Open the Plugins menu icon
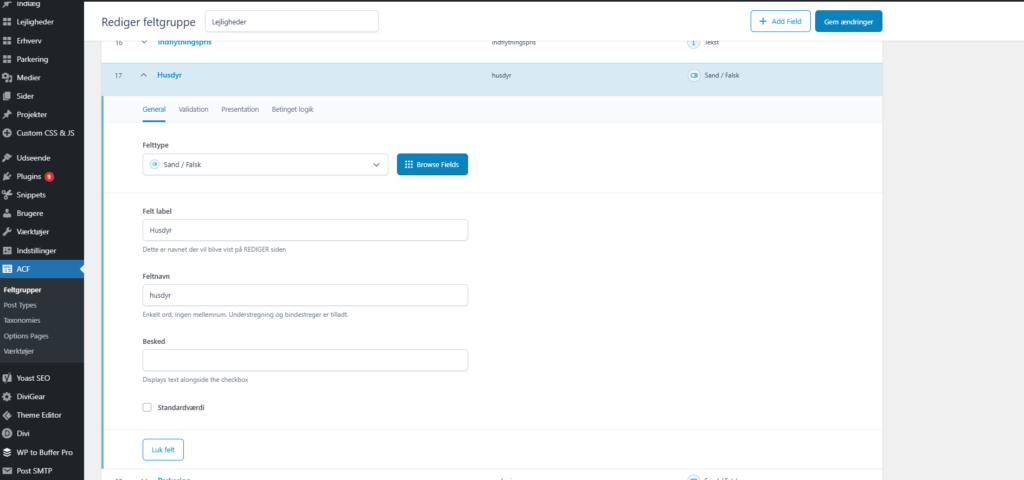This screenshot has width=1024, height=480. [x=7, y=176]
